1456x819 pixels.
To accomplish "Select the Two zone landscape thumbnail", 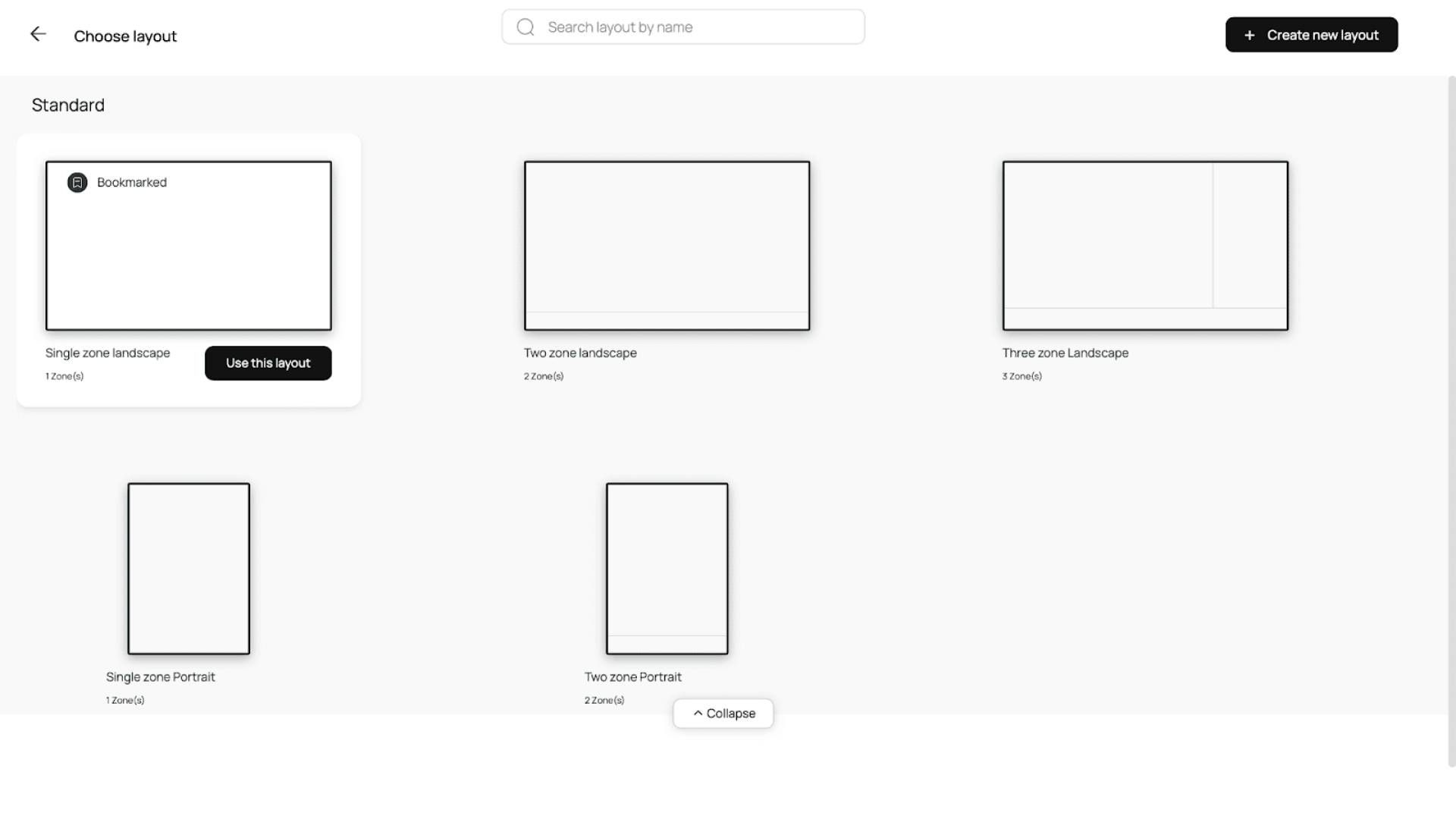I will tap(667, 245).
